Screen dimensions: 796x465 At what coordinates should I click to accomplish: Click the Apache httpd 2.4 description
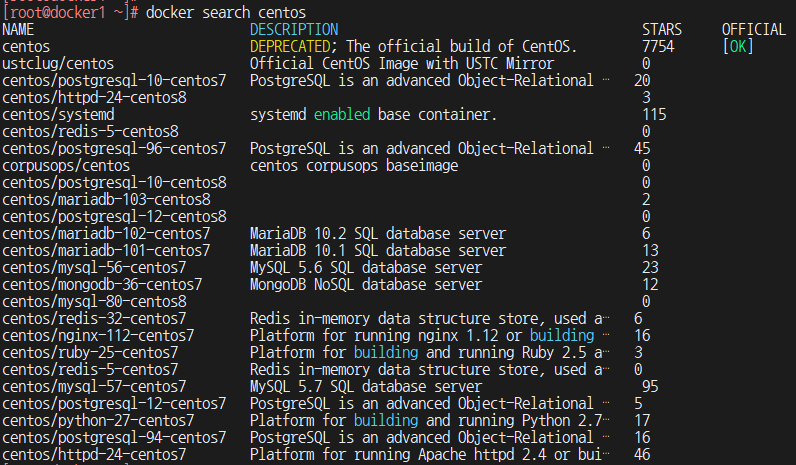click(429, 455)
